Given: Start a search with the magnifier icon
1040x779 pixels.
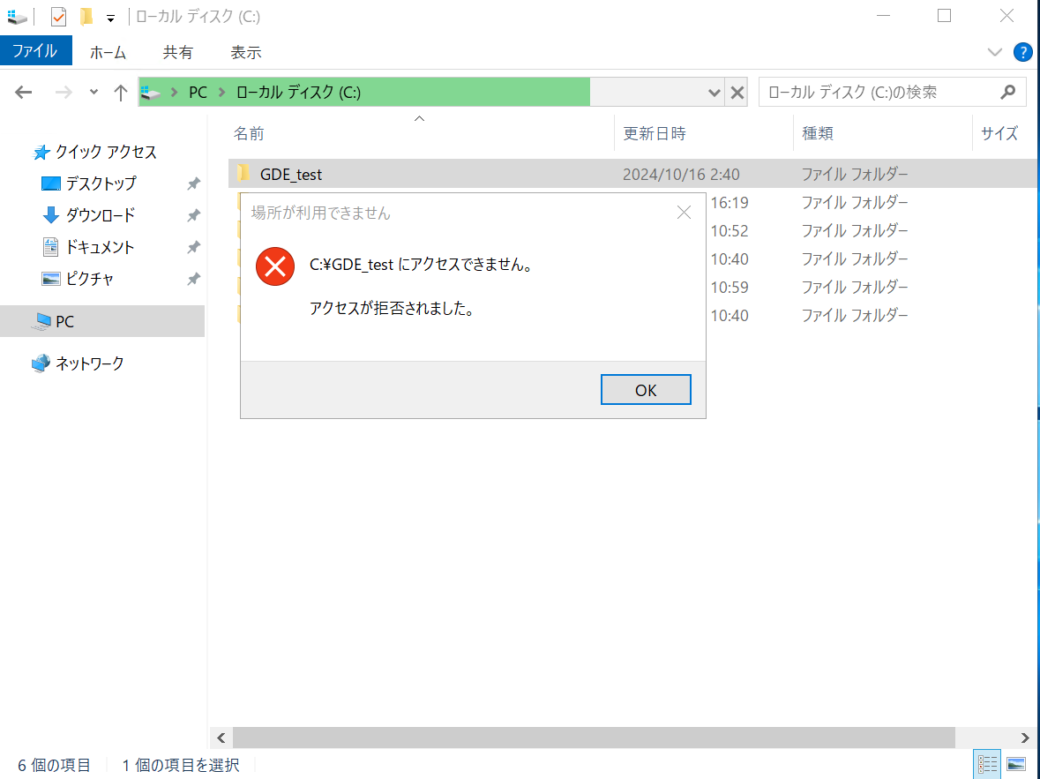Looking at the screenshot, I should [x=1008, y=91].
